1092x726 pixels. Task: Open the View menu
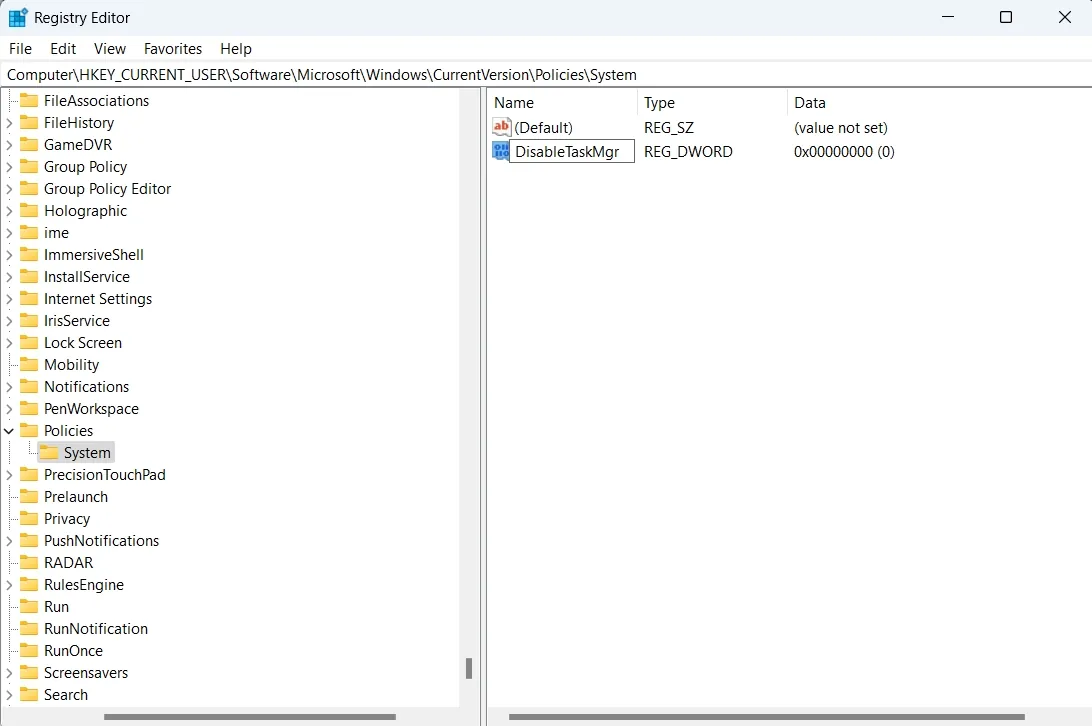click(110, 49)
